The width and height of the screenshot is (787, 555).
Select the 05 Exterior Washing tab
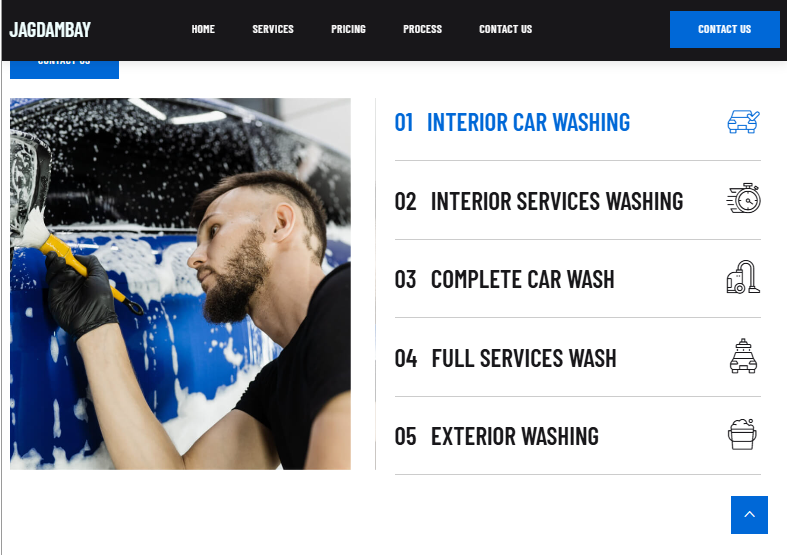[578, 436]
